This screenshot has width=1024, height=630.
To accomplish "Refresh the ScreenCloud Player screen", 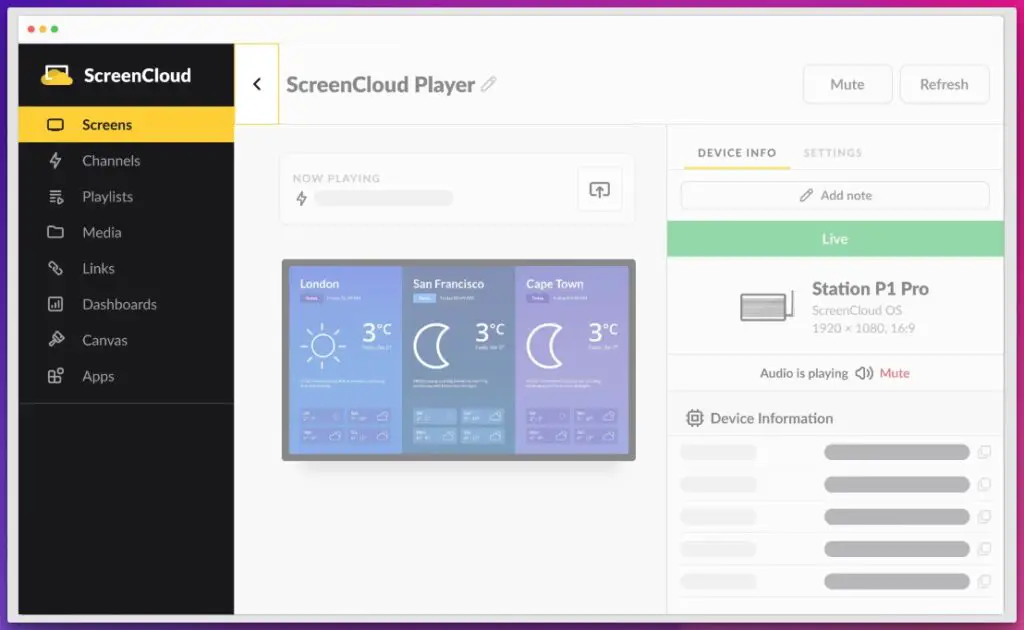I will (x=944, y=84).
